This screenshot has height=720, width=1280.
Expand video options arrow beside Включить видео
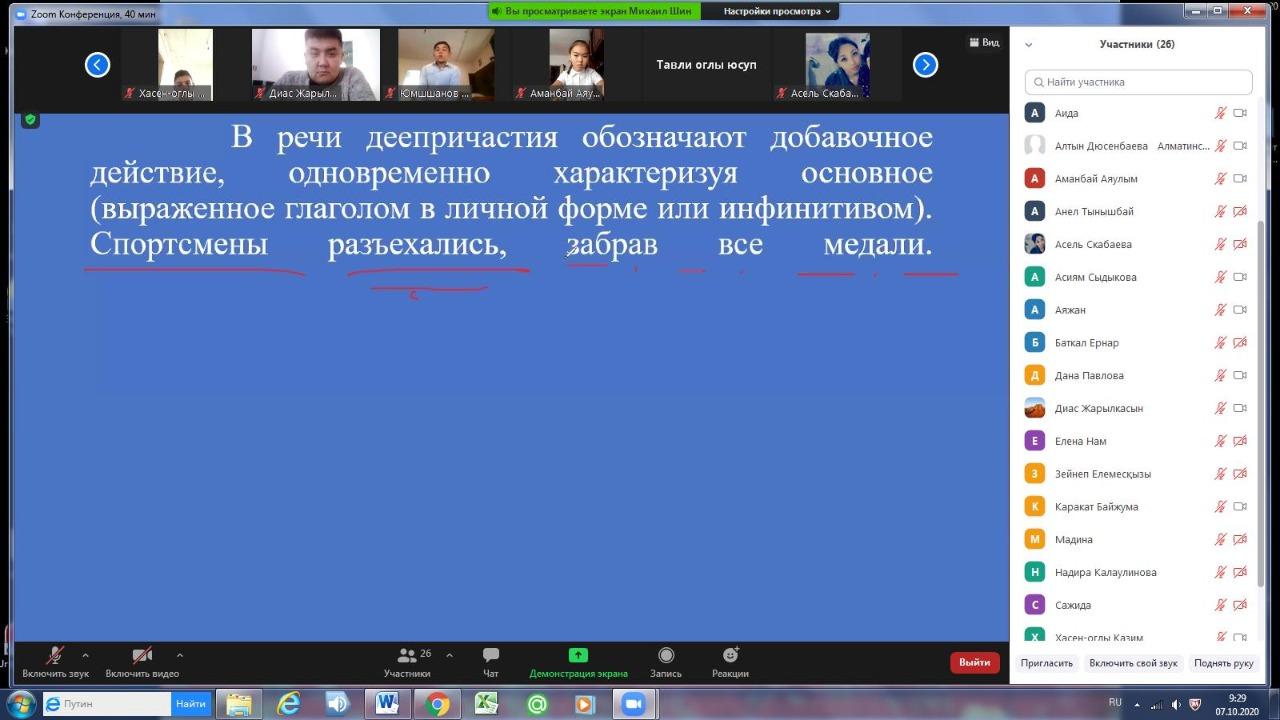[x=179, y=656]
